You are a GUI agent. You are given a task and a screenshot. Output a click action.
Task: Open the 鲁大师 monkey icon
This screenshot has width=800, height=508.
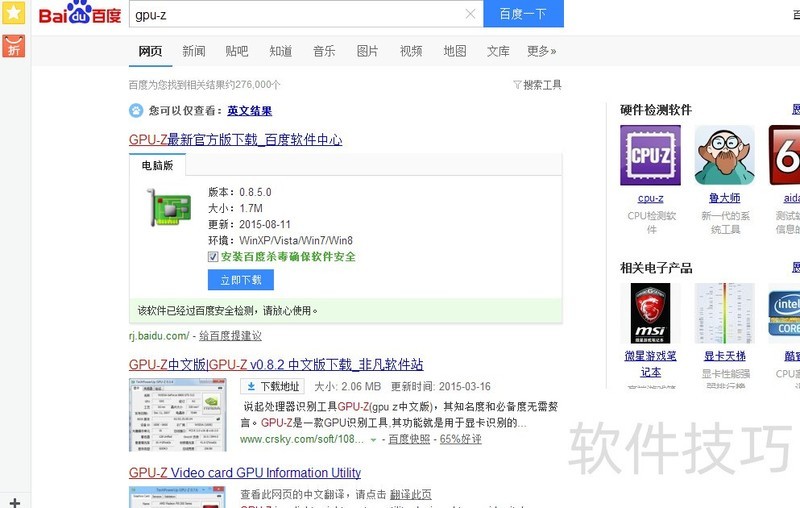(x=724, y=155)
